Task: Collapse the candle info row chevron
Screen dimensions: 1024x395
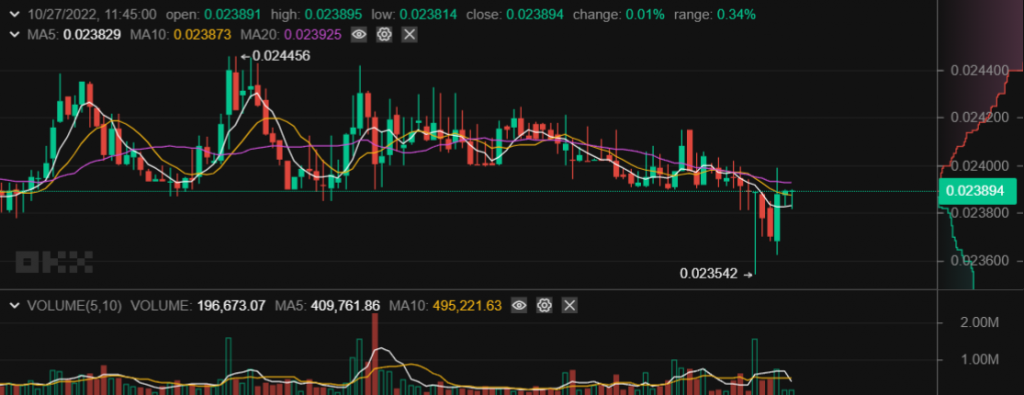Action: (x=14, y=14)
